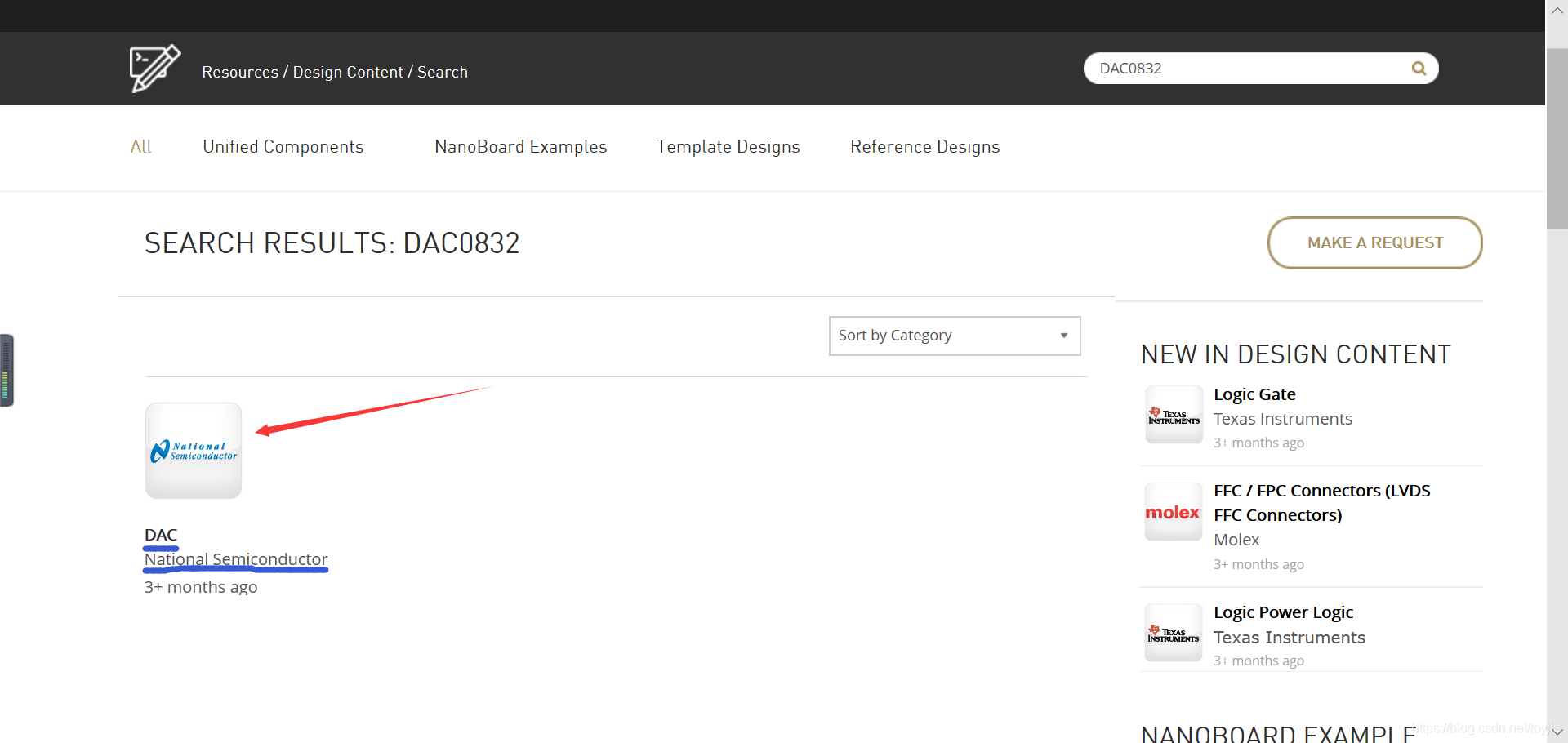
Task: Open the Sort by Category dropdown
Action: [955, 336]
